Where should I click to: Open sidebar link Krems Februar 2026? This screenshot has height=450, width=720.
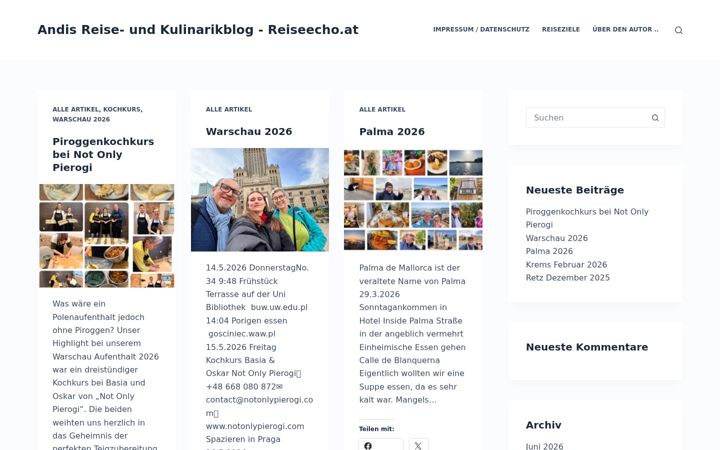566,264
